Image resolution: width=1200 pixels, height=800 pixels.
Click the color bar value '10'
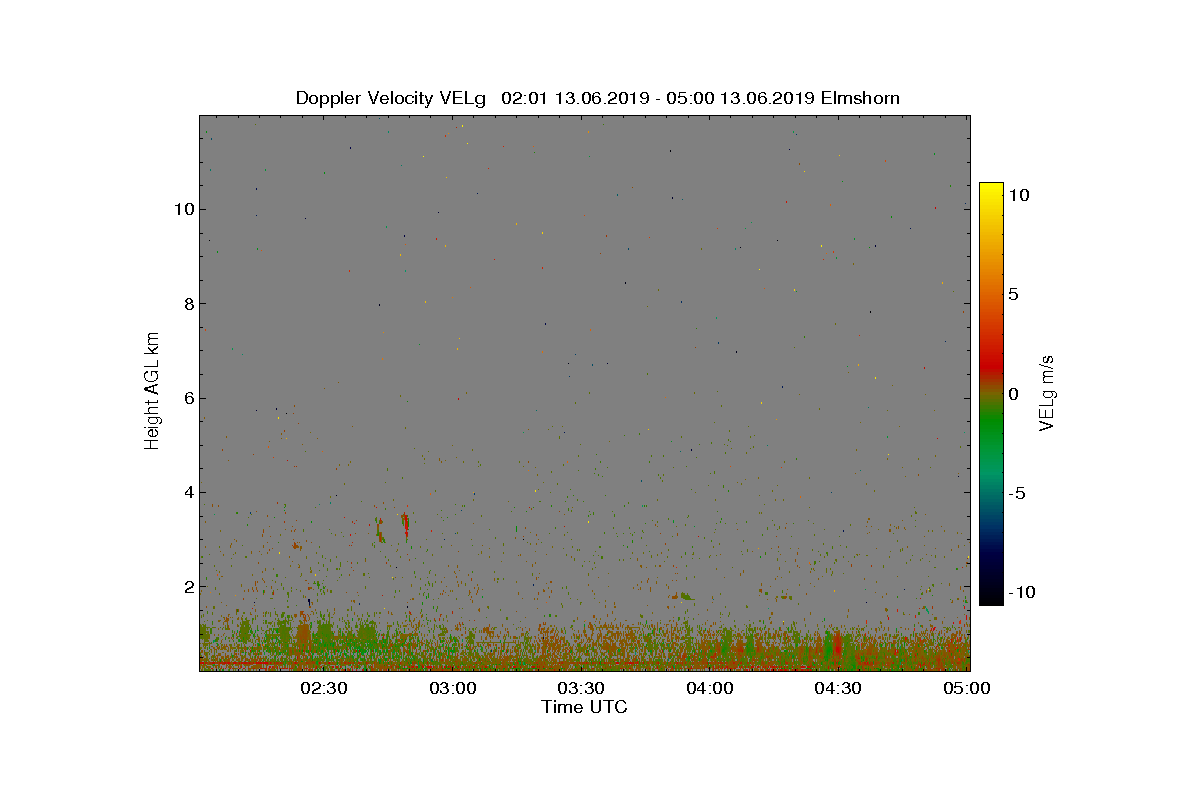1018,196
